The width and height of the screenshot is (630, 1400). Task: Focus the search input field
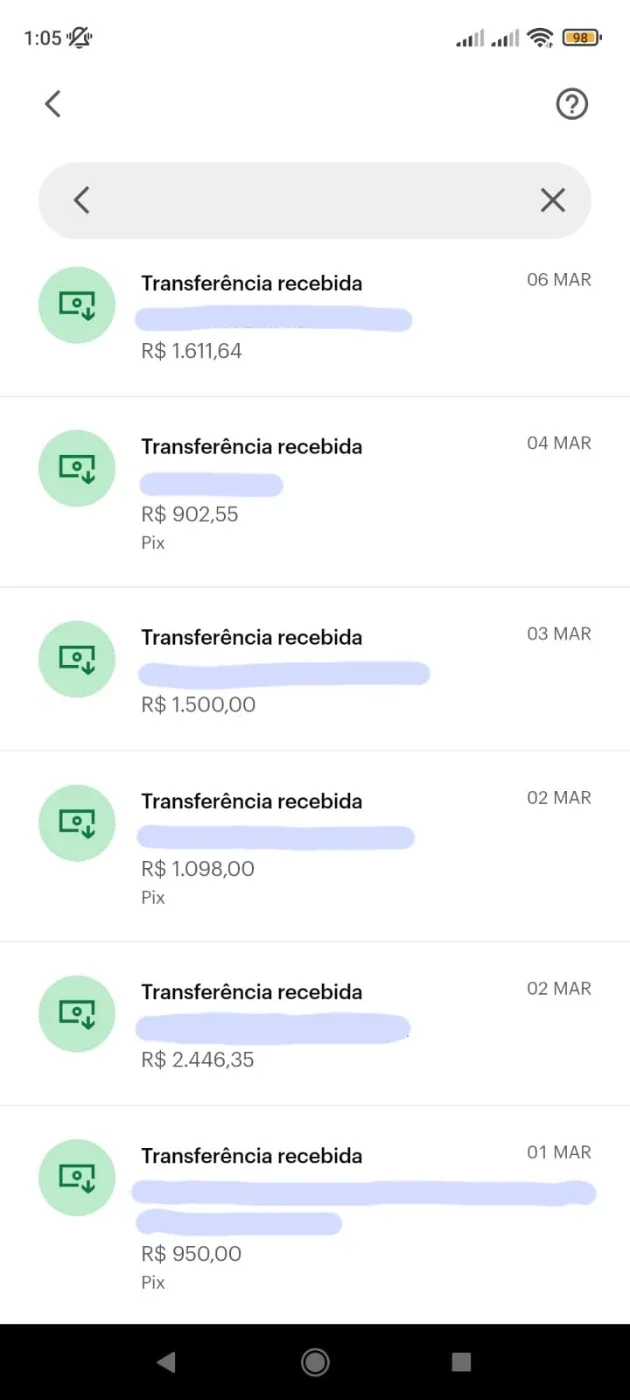(x=315, y=200)
